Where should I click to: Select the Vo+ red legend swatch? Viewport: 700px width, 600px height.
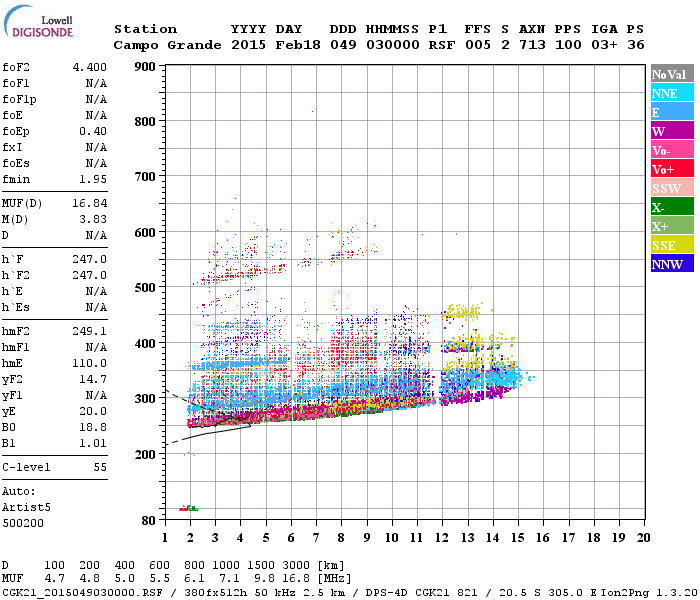672,169
